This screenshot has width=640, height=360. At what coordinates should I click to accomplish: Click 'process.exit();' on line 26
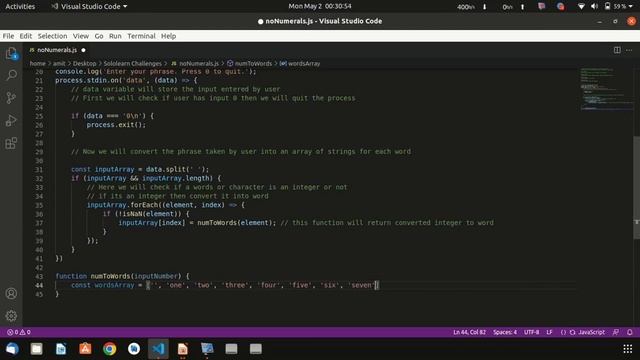[116, 125]
